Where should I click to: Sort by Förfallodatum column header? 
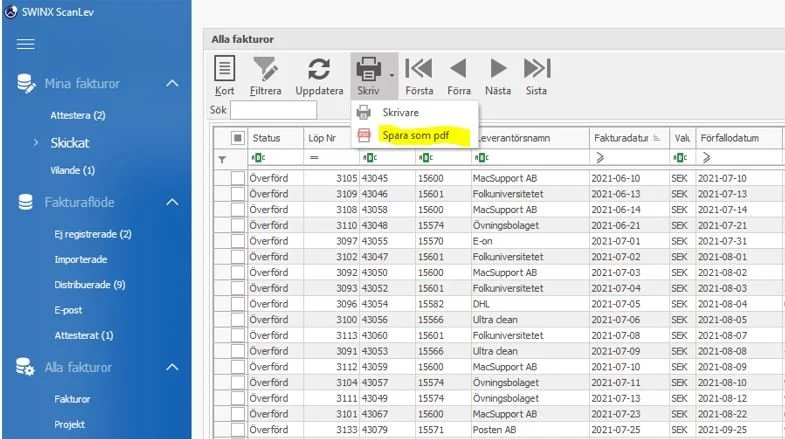[x=739, y=138]
